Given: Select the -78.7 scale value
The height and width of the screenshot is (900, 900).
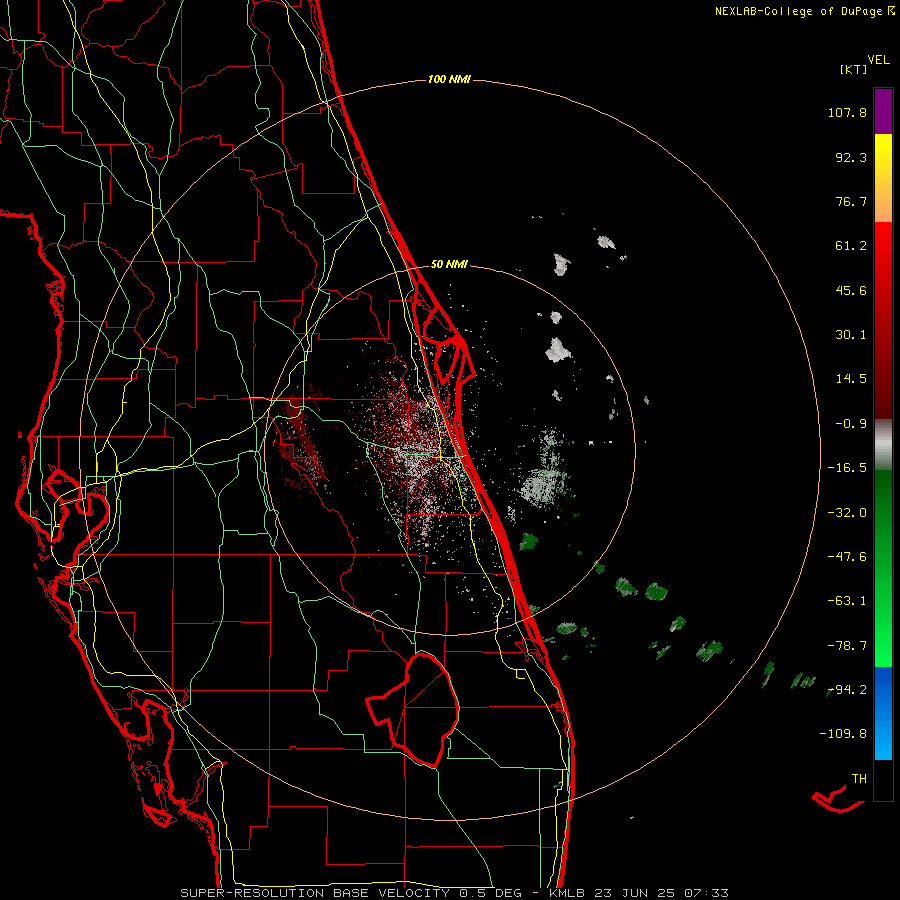Looking at the screenshot, I should 847,646.
